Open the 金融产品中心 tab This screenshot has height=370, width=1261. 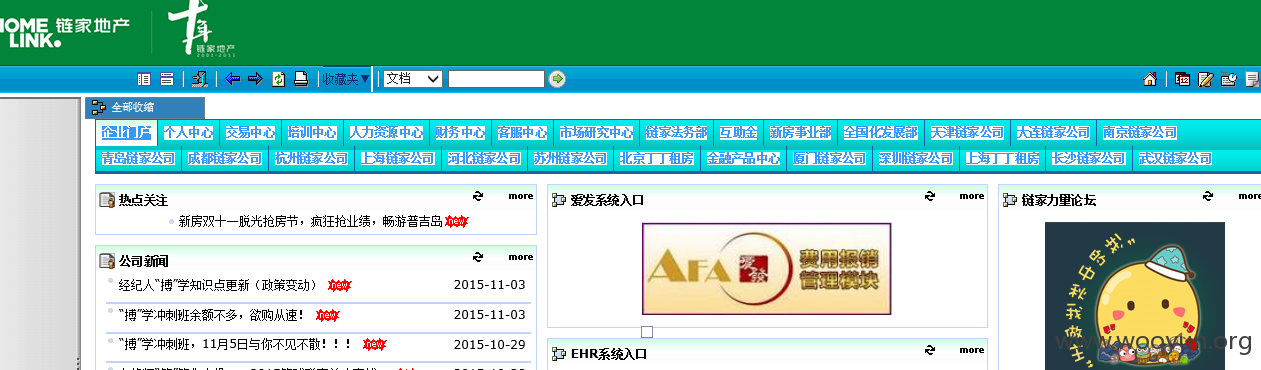pos(743,158)
